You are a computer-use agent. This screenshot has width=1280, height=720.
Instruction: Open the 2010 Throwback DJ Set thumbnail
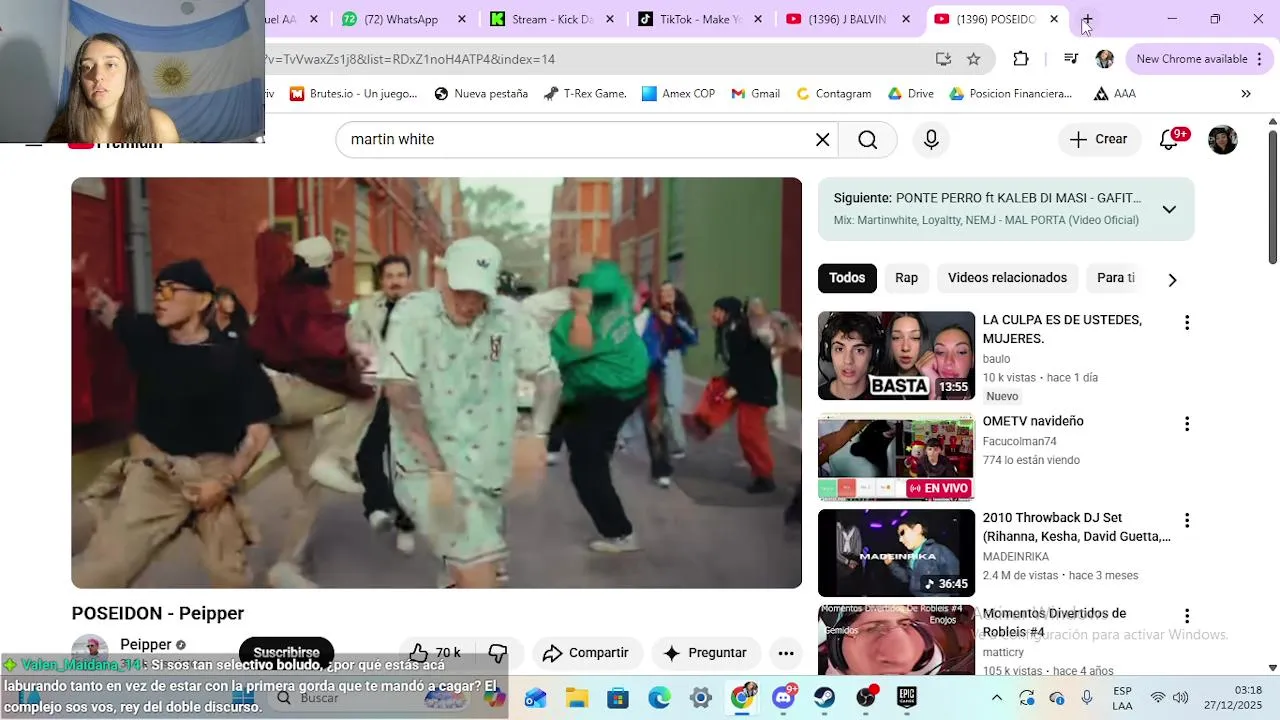896,553
